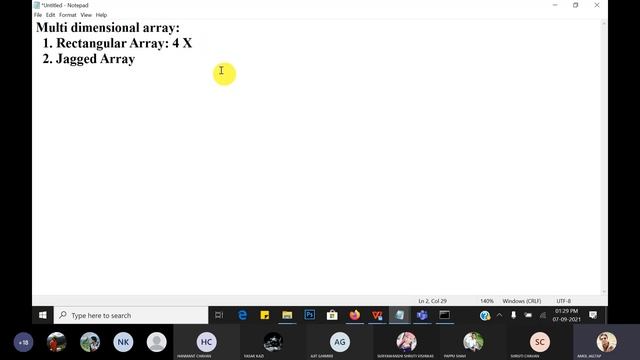
Task: Open Firefox from the taskbar
Action: pos(355,315)
